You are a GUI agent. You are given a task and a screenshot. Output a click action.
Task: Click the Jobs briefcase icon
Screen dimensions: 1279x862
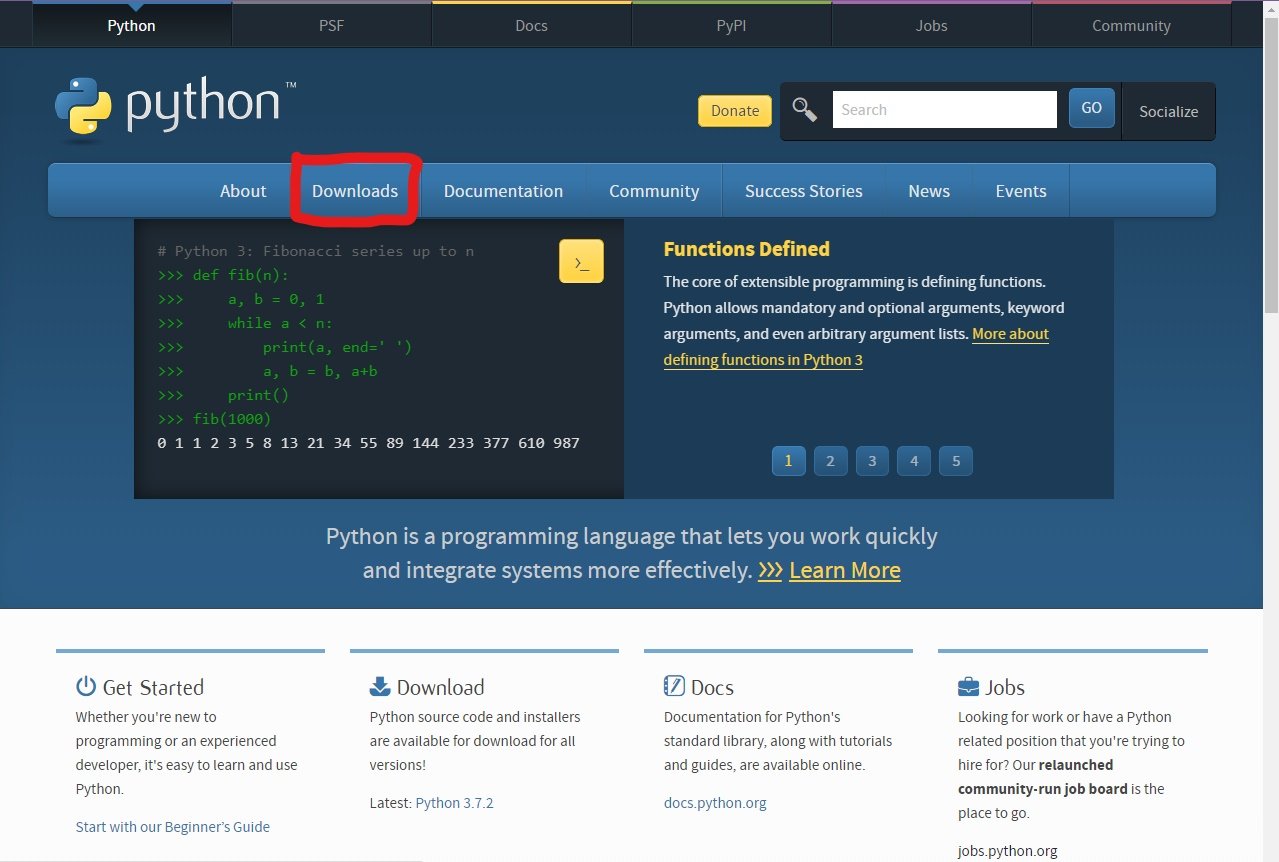point(968,686)
